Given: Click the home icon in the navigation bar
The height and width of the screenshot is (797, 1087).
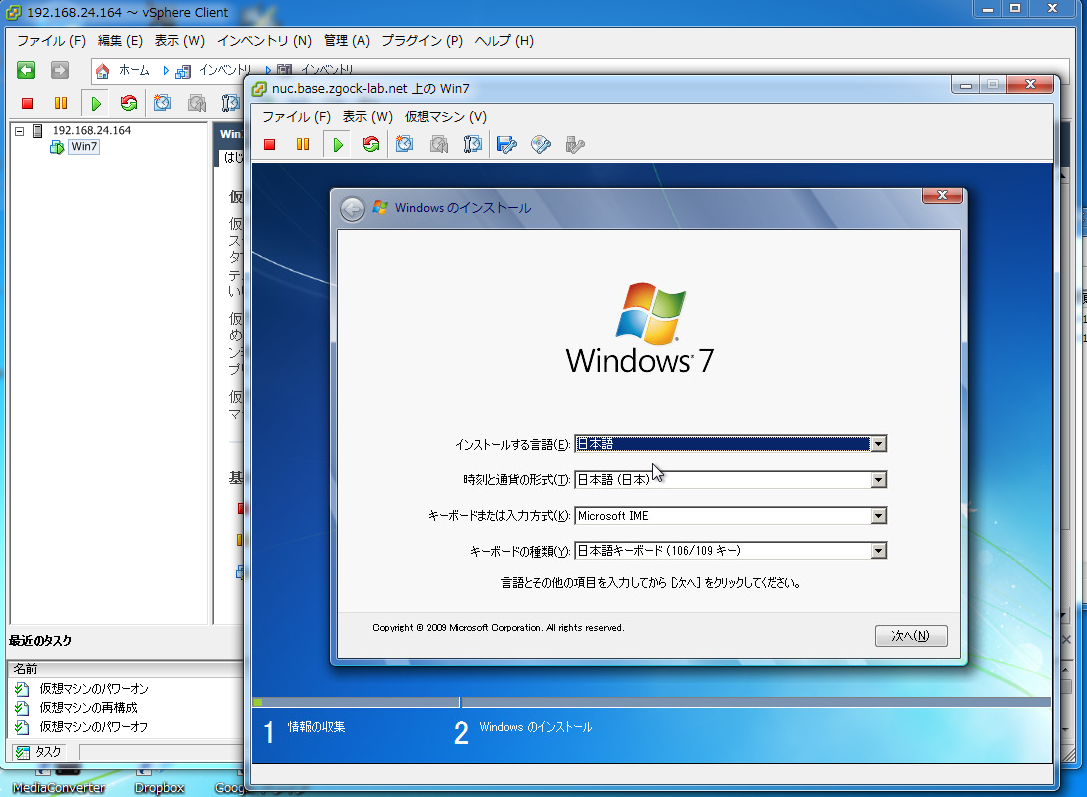Looking at the screenshot, I should tap(103, 71).
